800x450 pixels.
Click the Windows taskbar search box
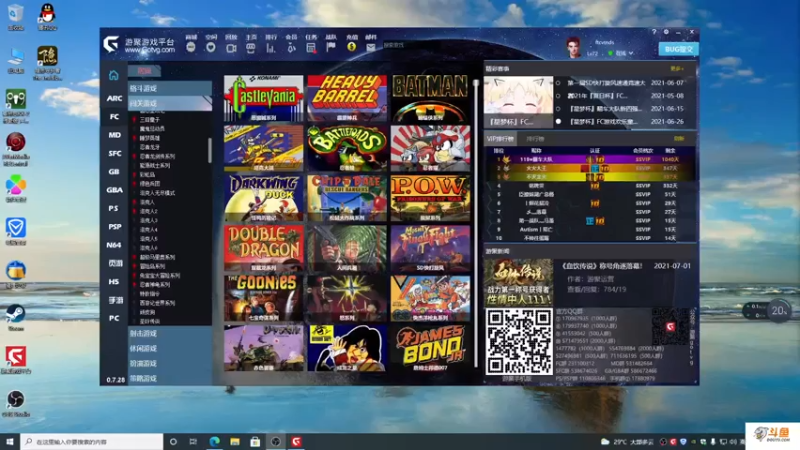pyautogui.click(x=92, y=441)
